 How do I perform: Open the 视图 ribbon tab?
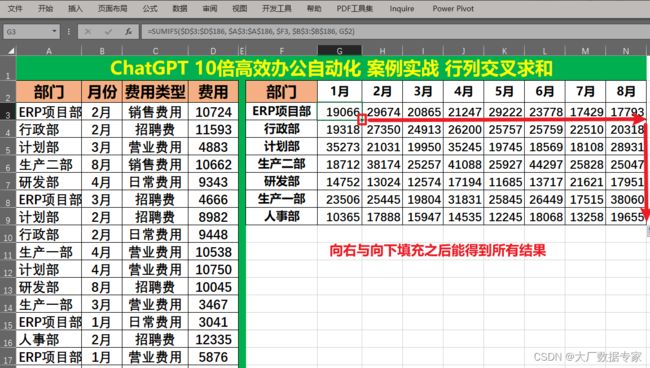tap(240, 8)
